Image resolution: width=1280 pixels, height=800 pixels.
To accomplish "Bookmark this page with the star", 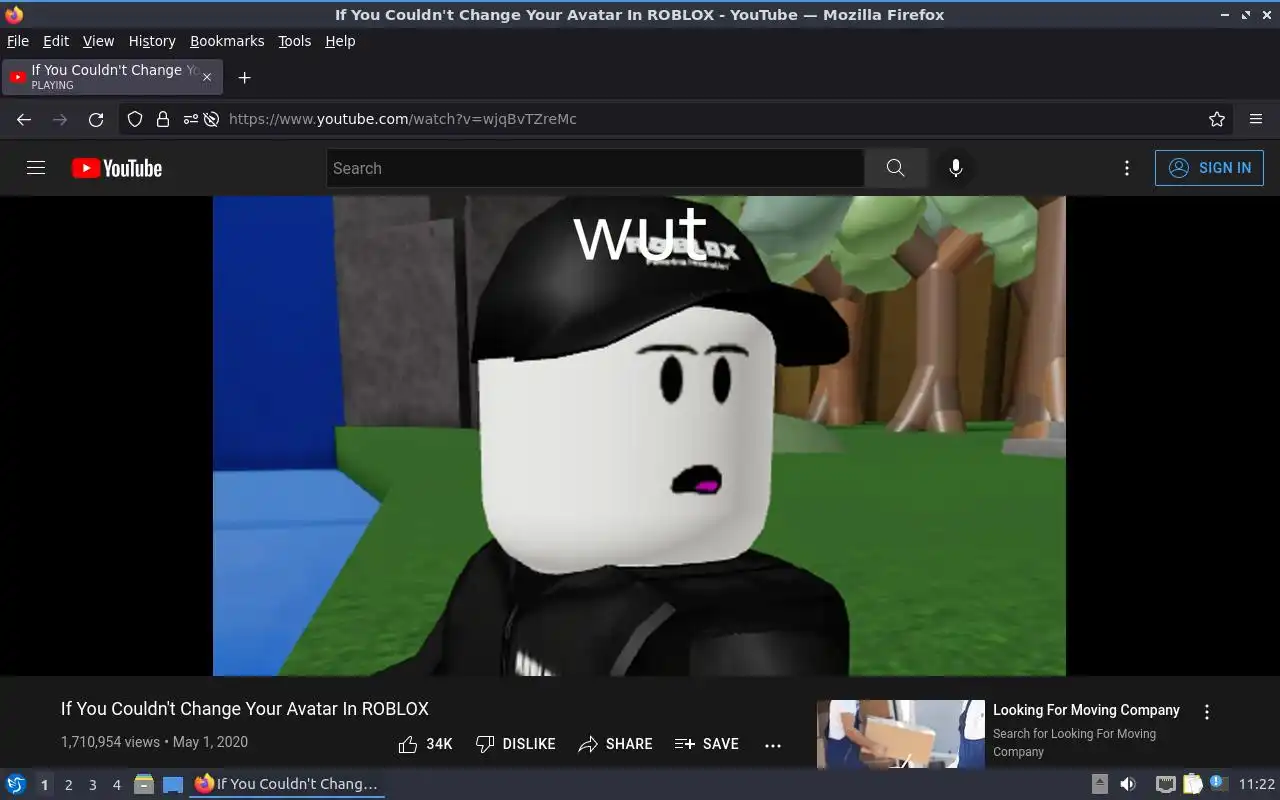I will [1217, 119].
